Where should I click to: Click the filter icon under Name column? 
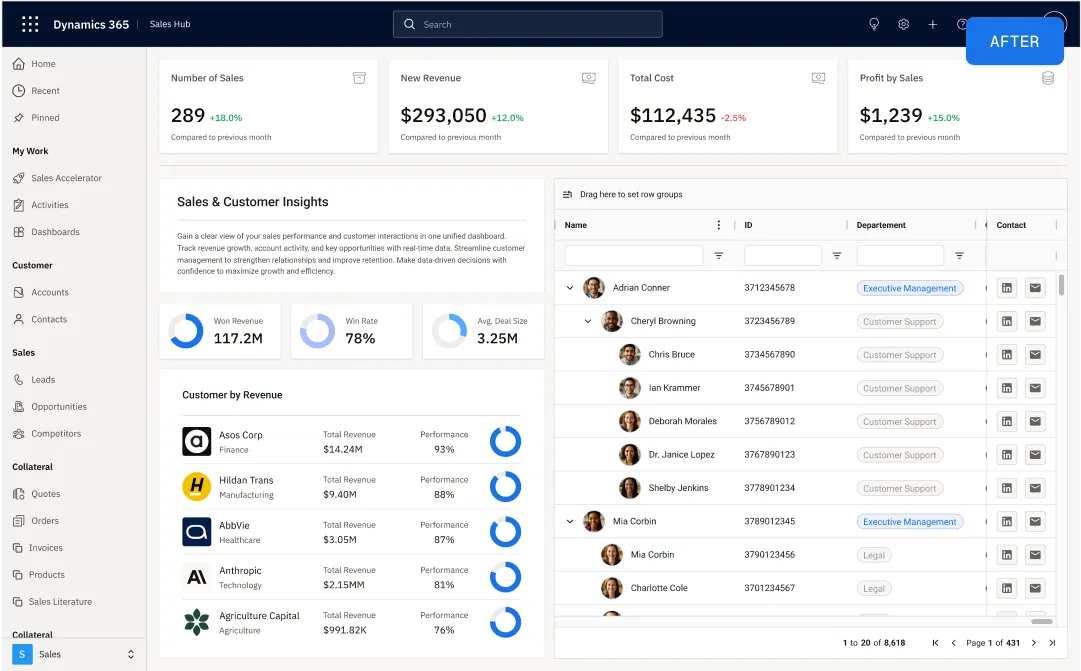coord(719,255)
